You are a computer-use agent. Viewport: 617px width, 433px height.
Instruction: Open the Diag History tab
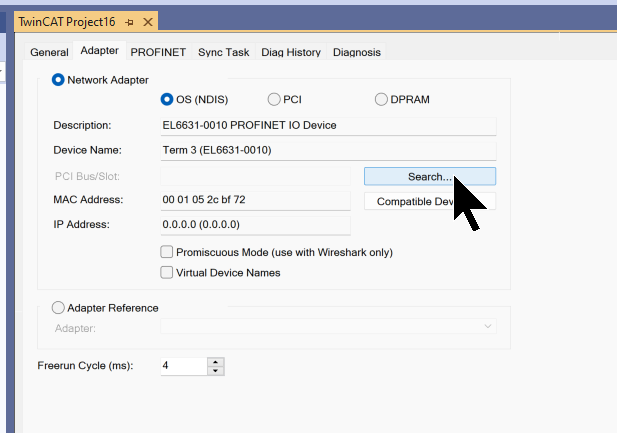coord(291,52)
